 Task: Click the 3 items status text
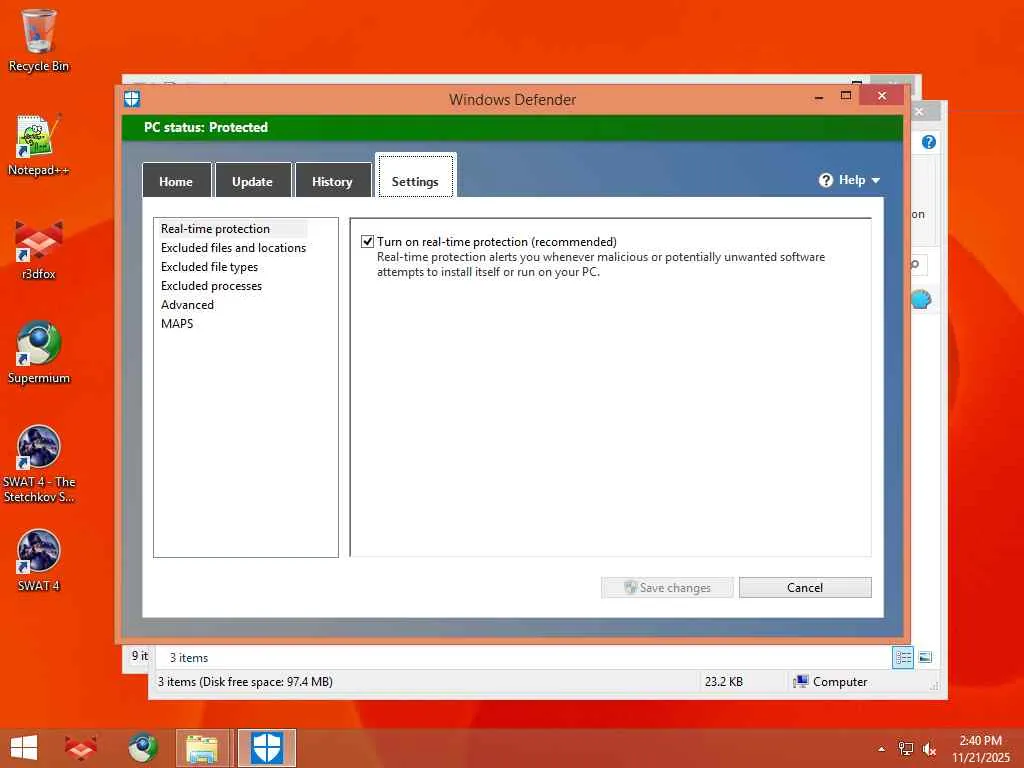[189, 658]
